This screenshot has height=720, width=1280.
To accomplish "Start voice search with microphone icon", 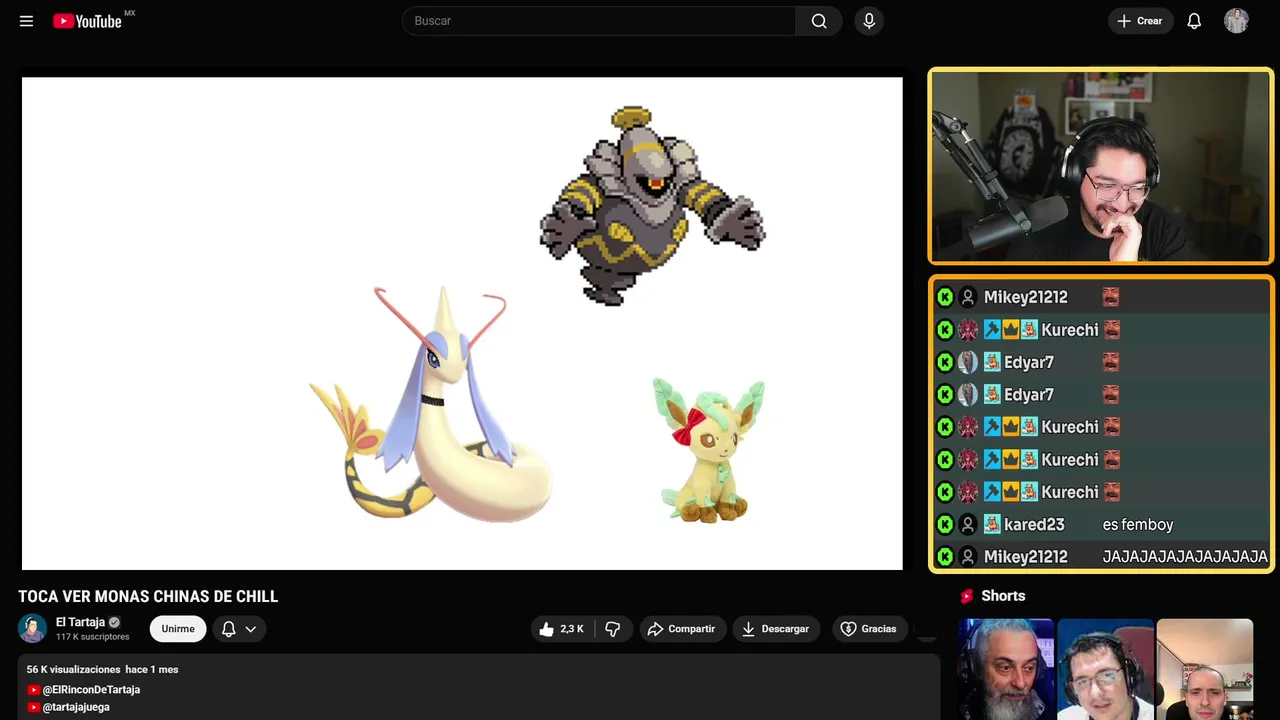I will (x=869, y=21).
